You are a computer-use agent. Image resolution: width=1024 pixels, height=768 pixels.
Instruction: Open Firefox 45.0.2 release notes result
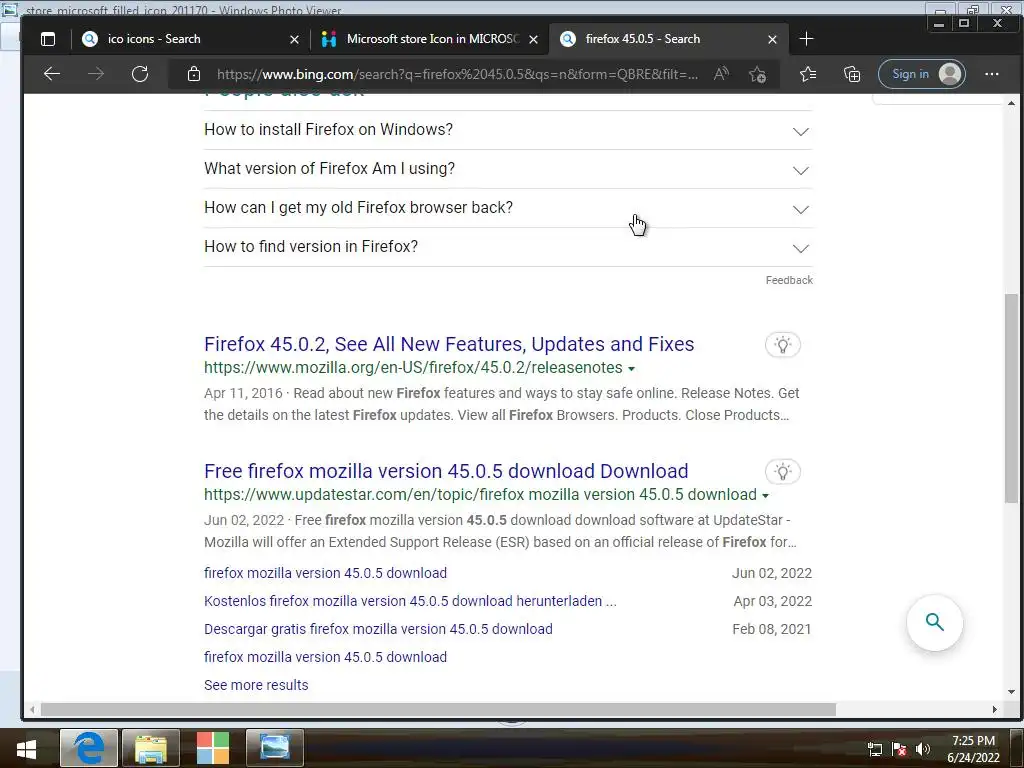(x=449, y=344)
